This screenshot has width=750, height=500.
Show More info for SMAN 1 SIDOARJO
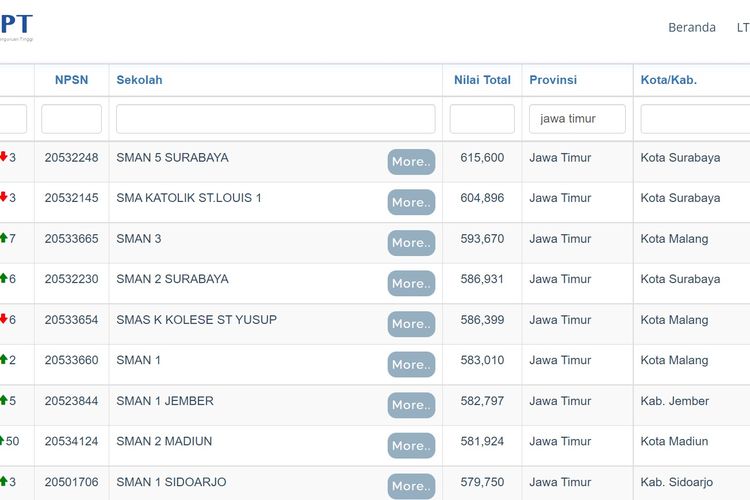(411, 485)
